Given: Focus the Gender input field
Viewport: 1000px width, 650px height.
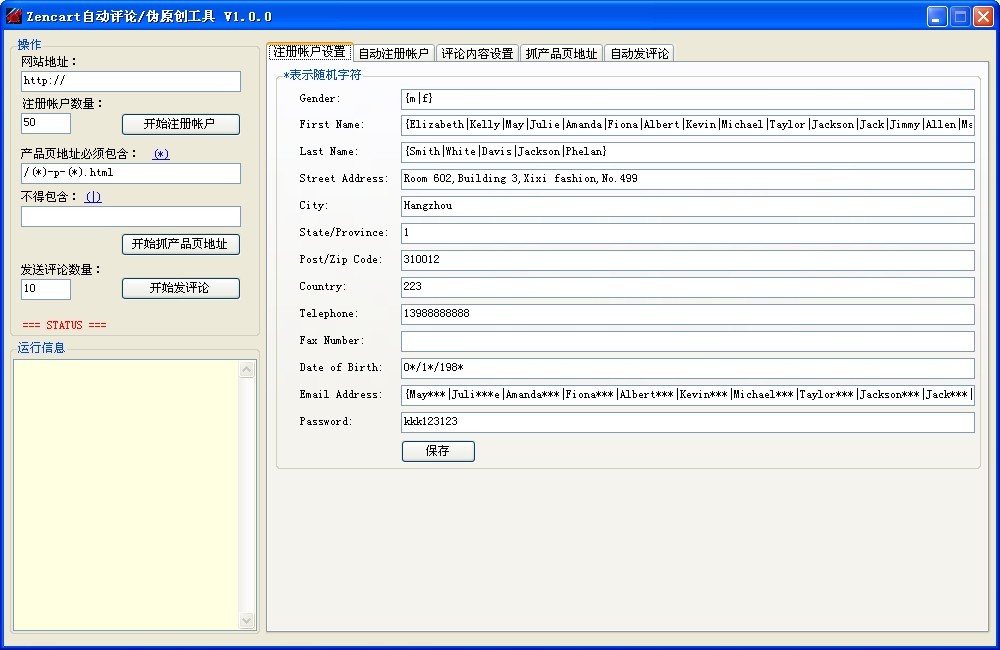Looking at the screenshot, I should [688, 99].
